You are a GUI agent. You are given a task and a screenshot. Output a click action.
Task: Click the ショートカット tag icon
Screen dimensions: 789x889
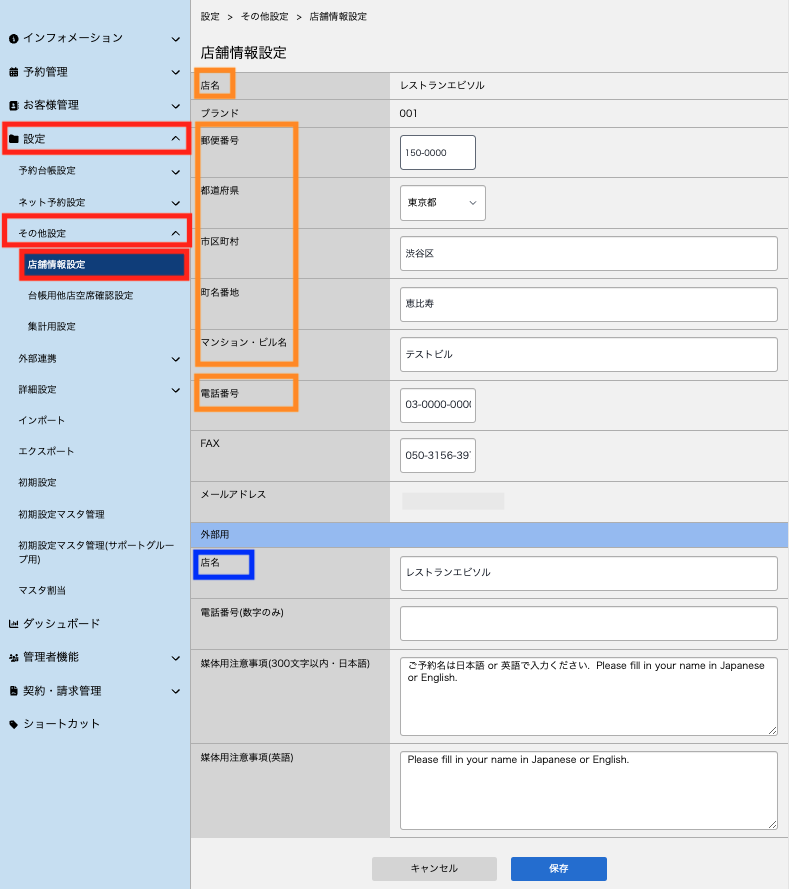14,724
